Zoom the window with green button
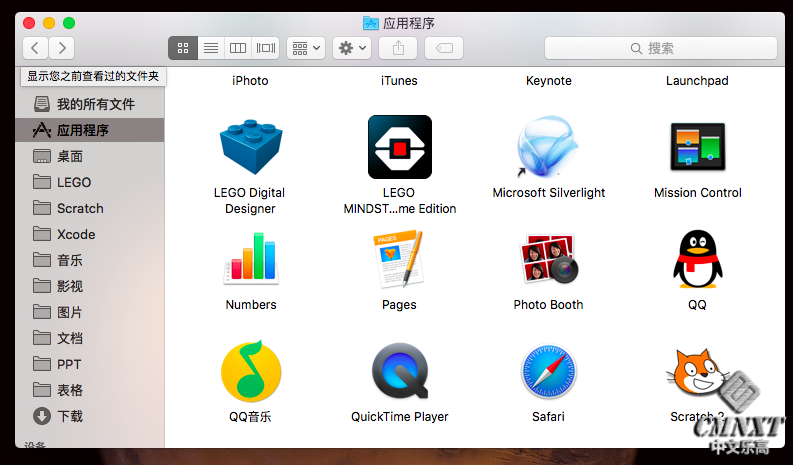This screenshot has height=465, width=793. (x=69, y=23)
